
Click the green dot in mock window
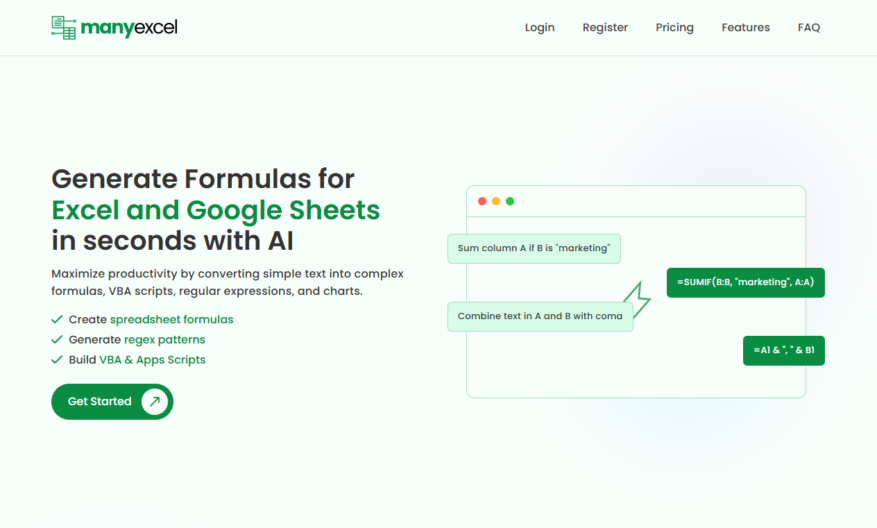click(x=510, y=201)
